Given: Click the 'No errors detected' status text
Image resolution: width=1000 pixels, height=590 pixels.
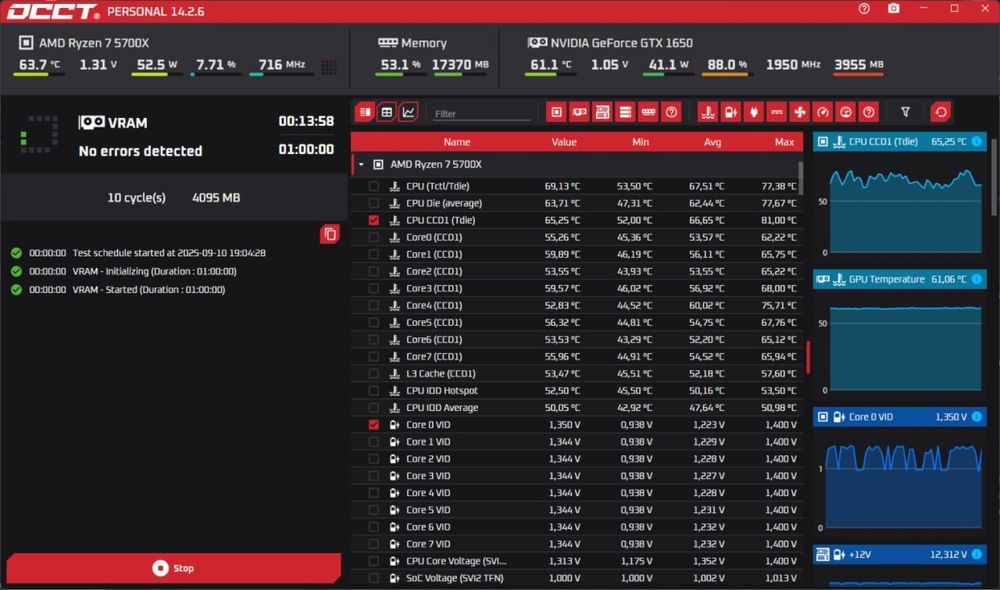Looking at the screenshot, I should (x=140, y=151).
